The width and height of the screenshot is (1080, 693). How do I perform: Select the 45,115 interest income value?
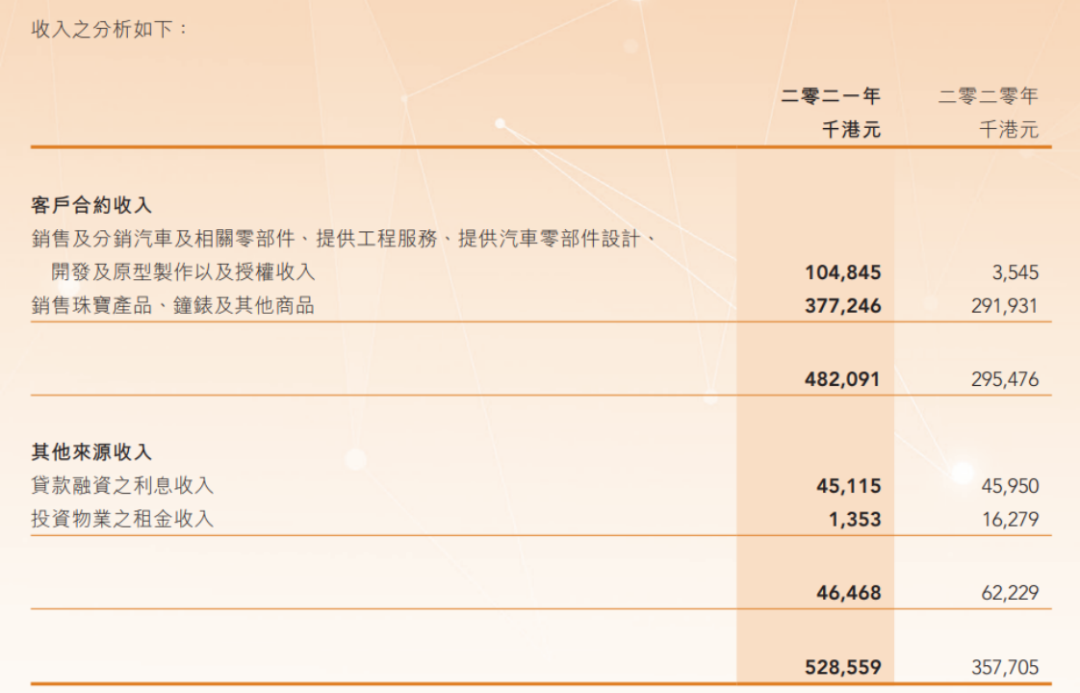849,486
